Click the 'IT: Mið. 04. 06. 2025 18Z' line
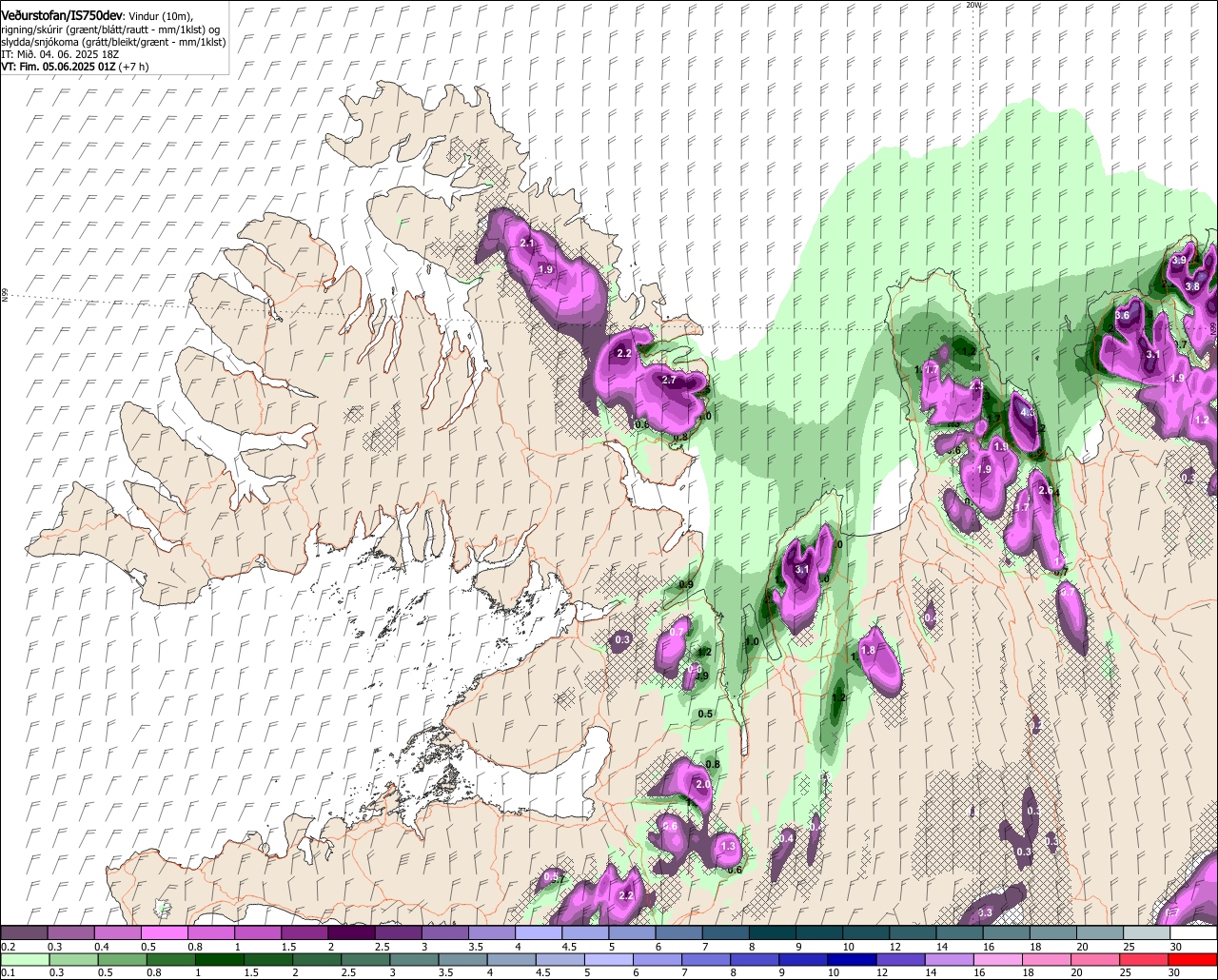 pyautogui.click(x=60, y=54)
